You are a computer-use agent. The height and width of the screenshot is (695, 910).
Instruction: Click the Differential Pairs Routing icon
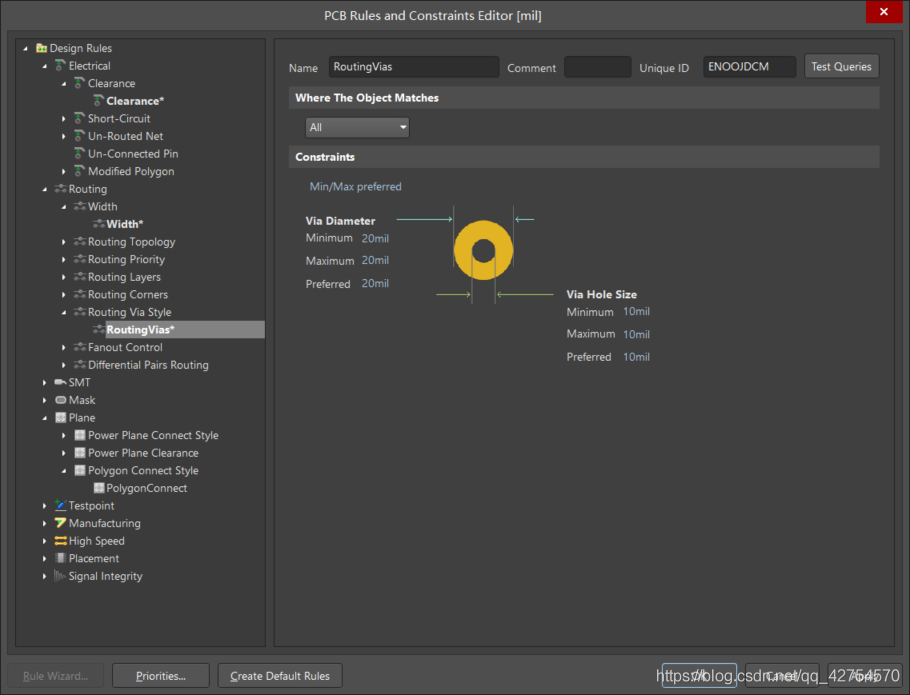(x=80, y=365)
